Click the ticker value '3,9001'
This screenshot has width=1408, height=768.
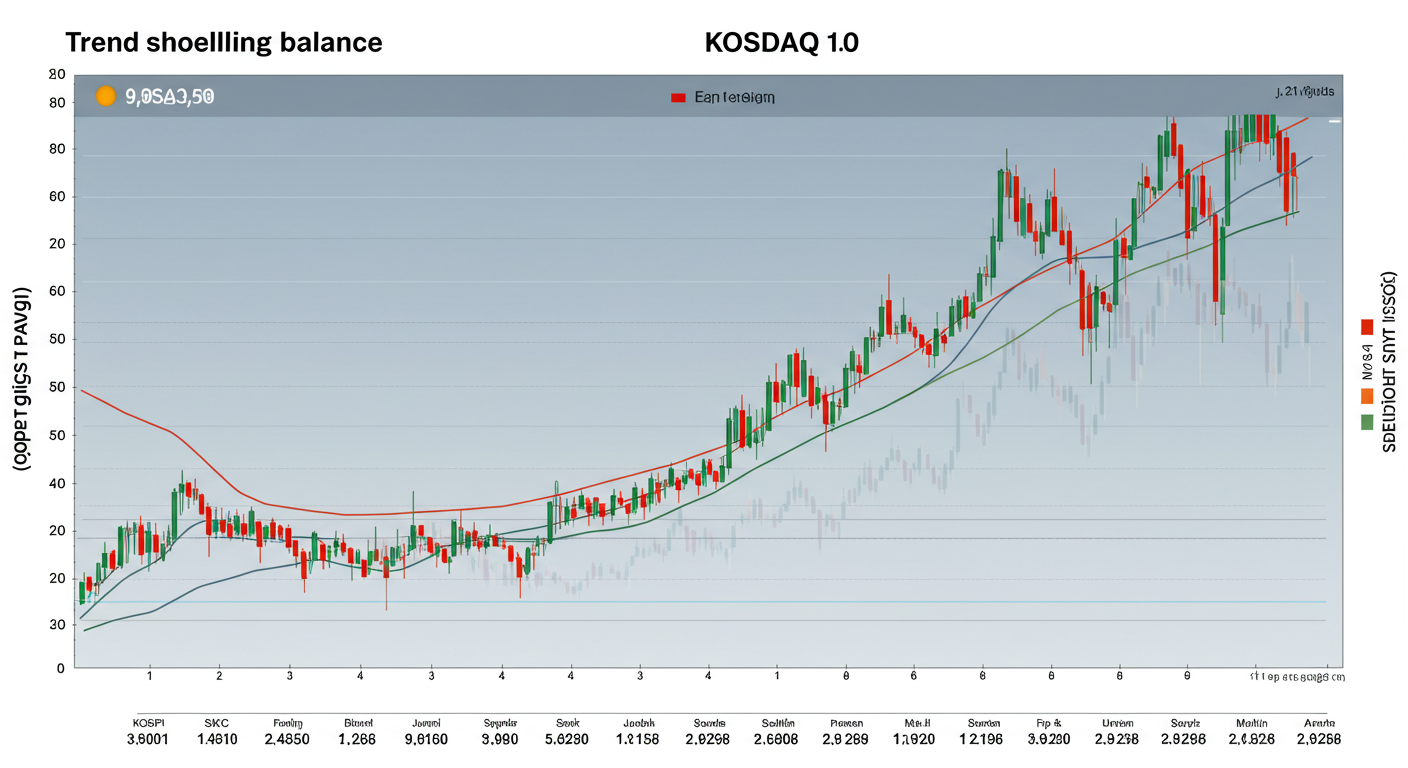pos(148,741)
